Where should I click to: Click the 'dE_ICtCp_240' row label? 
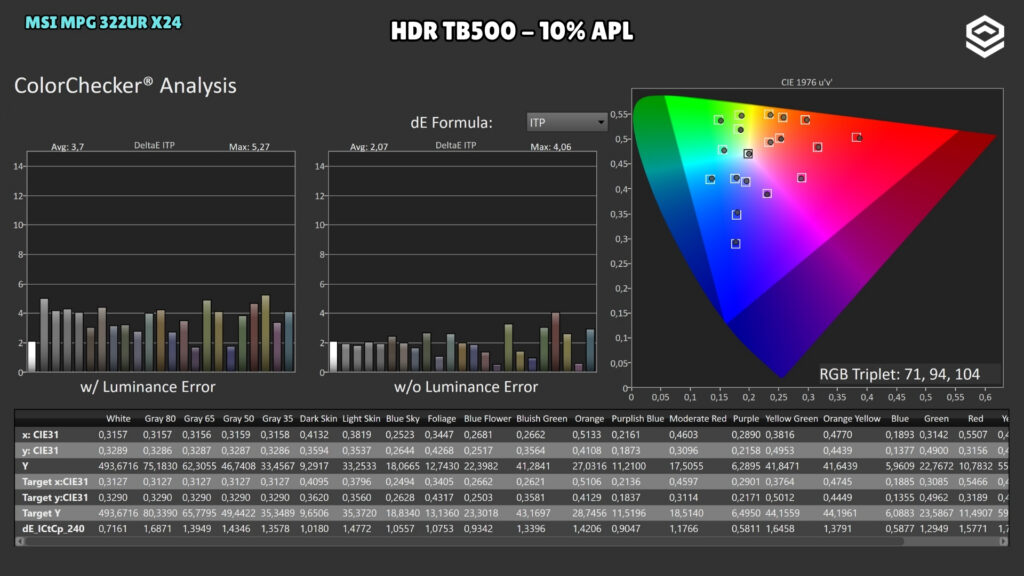pos(53,529)
